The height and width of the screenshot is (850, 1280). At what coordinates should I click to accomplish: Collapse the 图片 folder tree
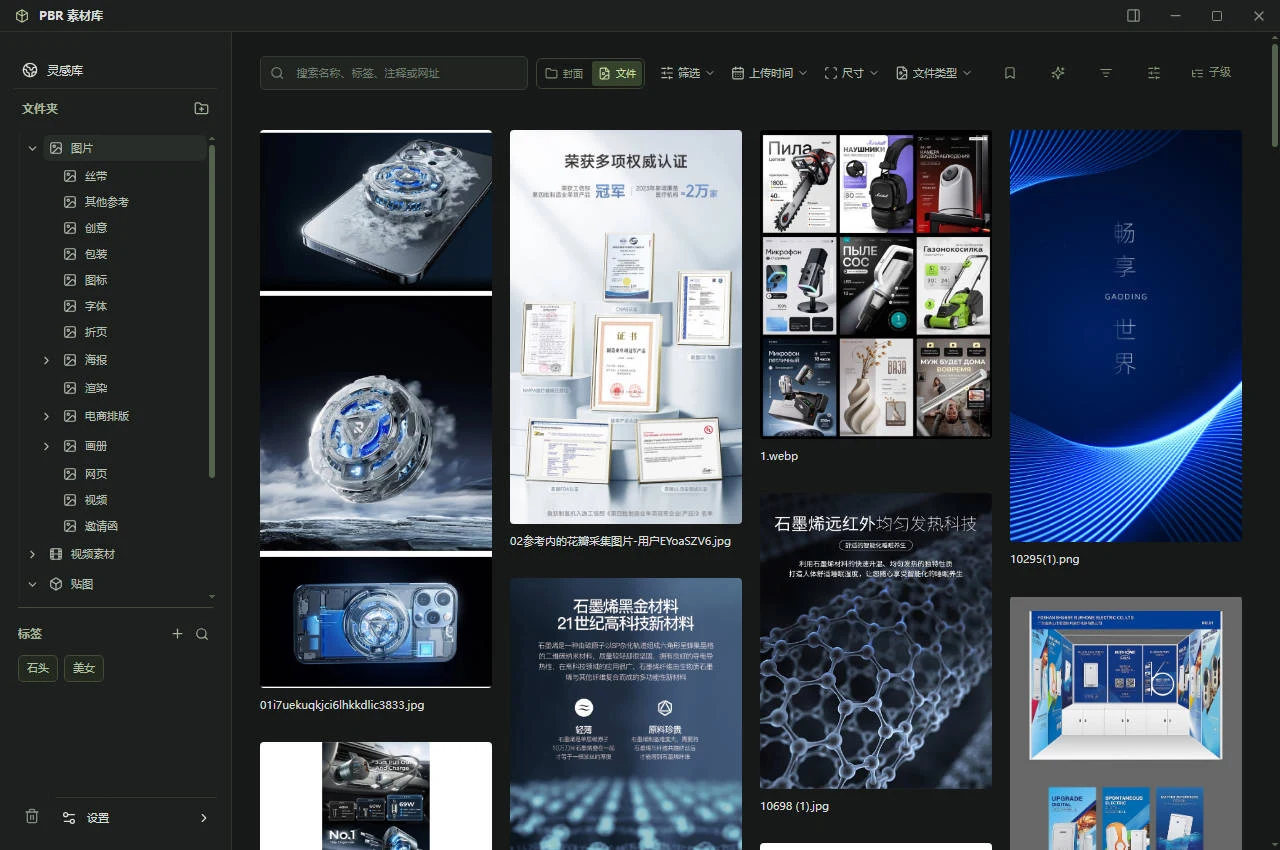[32, 148]
